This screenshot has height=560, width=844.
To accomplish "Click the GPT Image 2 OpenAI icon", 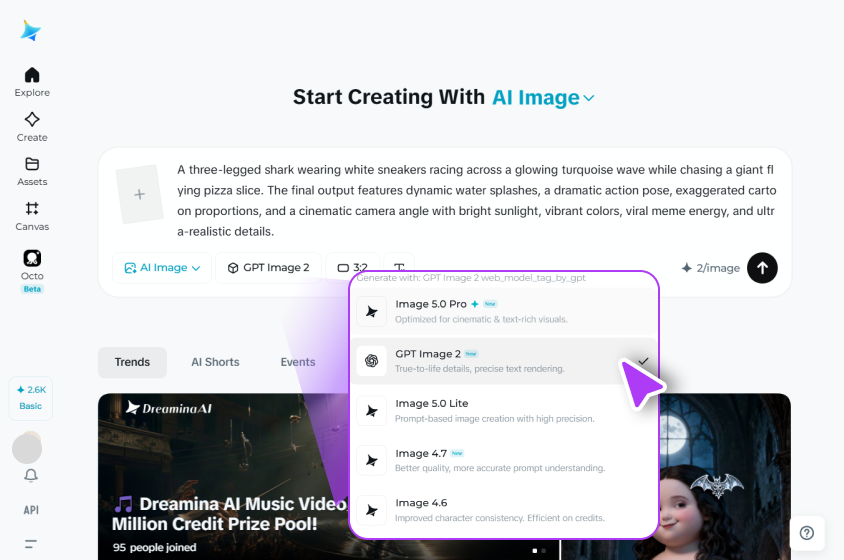I will pos(371,361).
